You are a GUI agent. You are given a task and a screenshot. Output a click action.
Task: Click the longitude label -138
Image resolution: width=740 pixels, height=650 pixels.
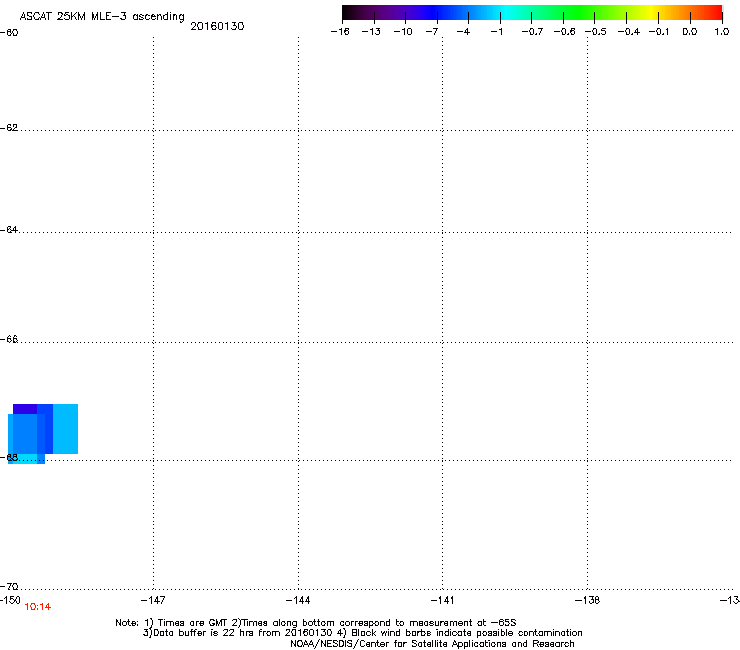click(x=588, y=600)
